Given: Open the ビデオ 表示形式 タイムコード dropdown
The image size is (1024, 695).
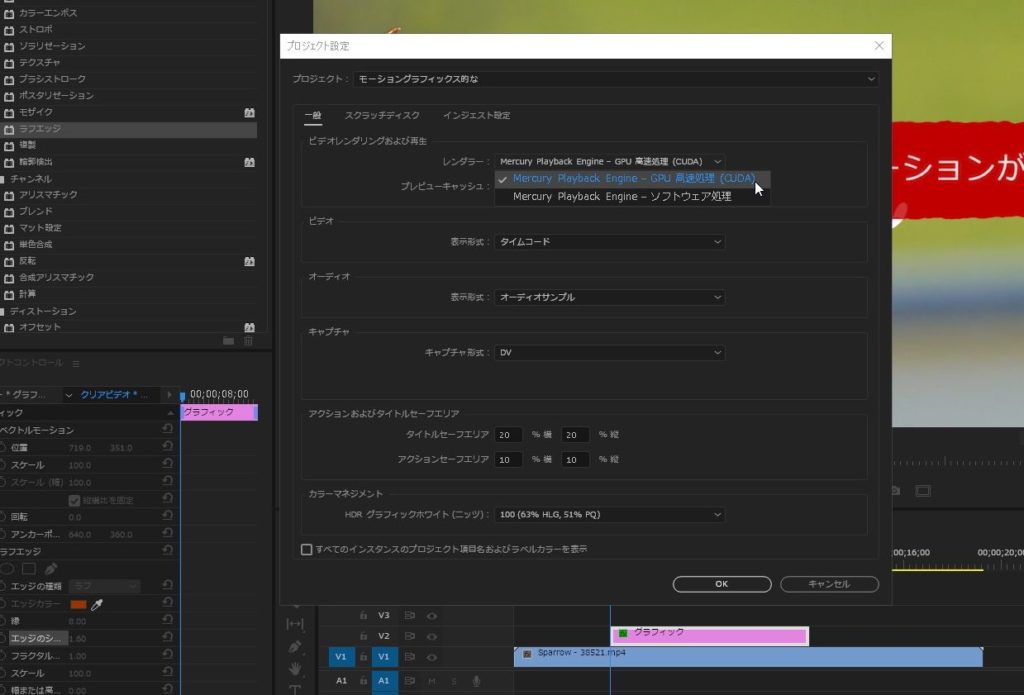Looking at the screenshot, I should (x=610, y=242).
